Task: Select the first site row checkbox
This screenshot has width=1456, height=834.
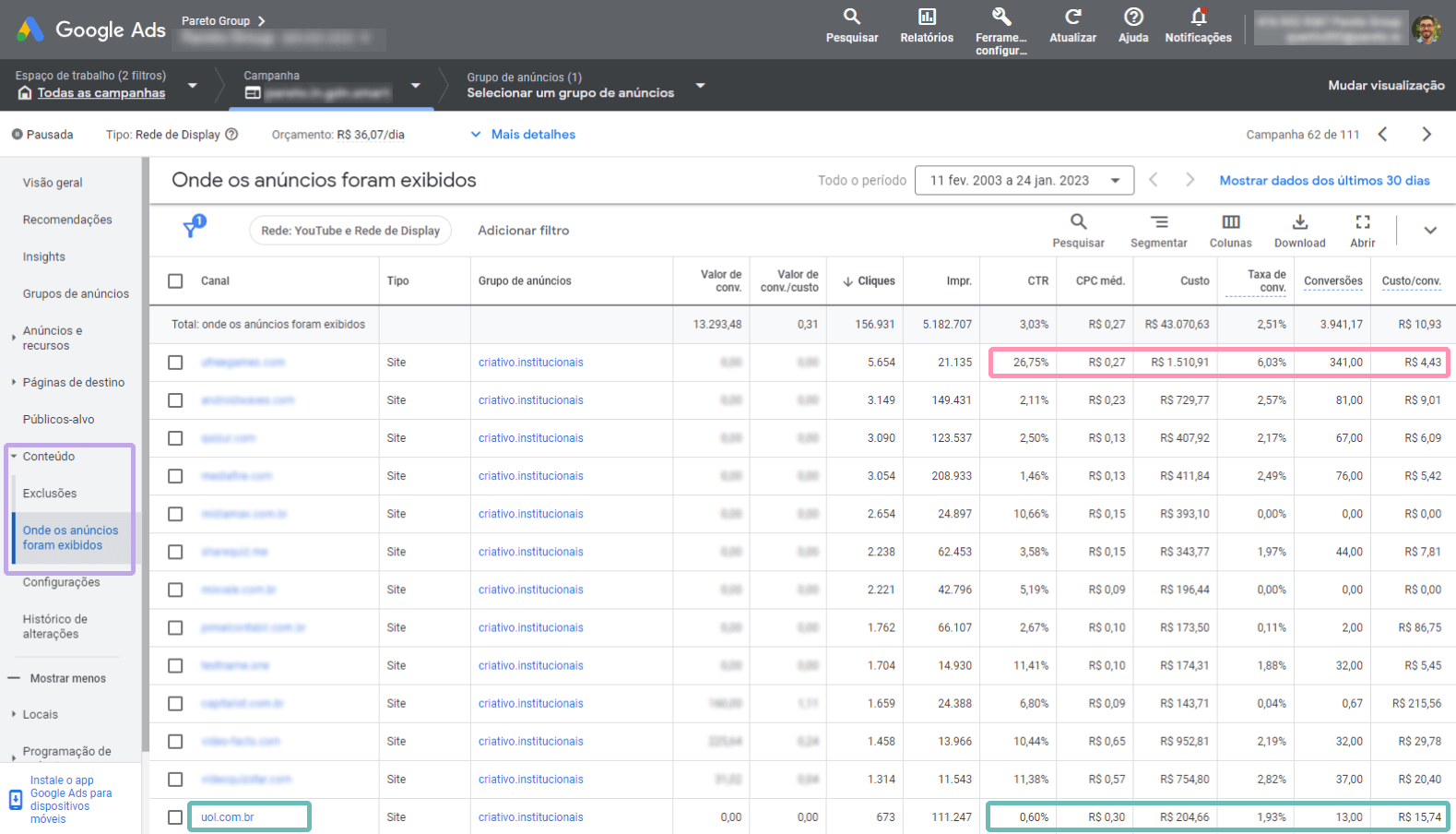Action: point(175,363)
